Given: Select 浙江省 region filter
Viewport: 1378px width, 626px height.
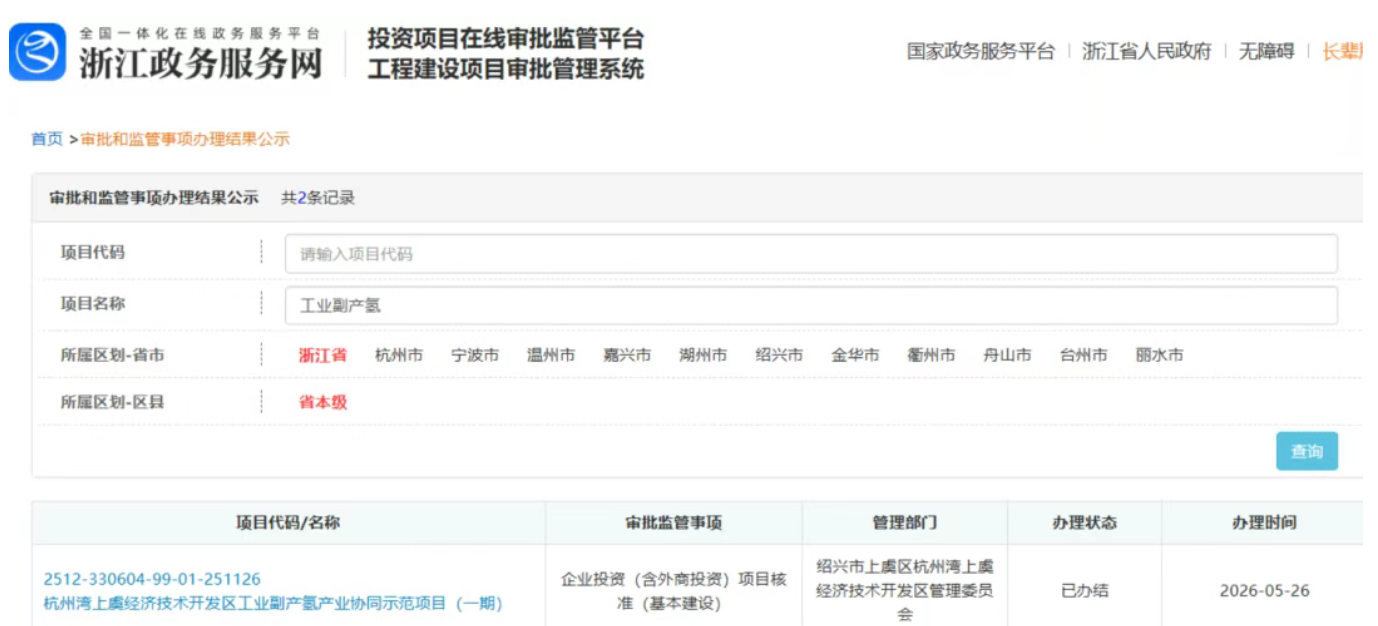Looking at the screenshot, I should click(x=323, y=355).
